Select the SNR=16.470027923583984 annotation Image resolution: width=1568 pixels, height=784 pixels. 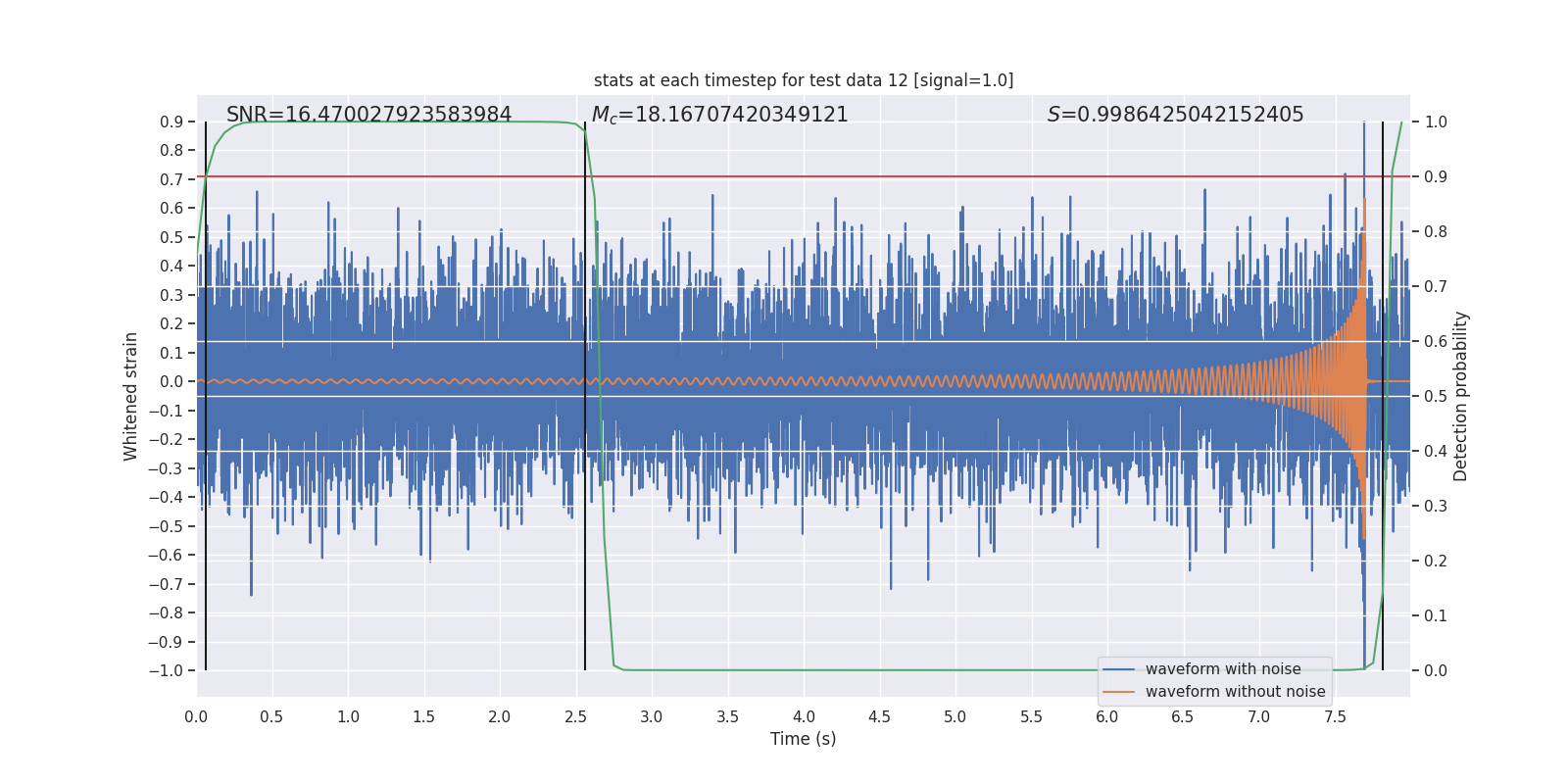click(369, 115)
